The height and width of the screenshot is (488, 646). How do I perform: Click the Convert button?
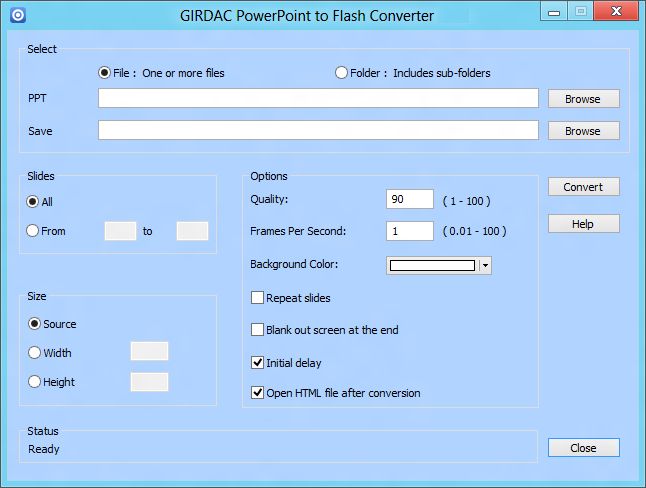coord(583,187)
